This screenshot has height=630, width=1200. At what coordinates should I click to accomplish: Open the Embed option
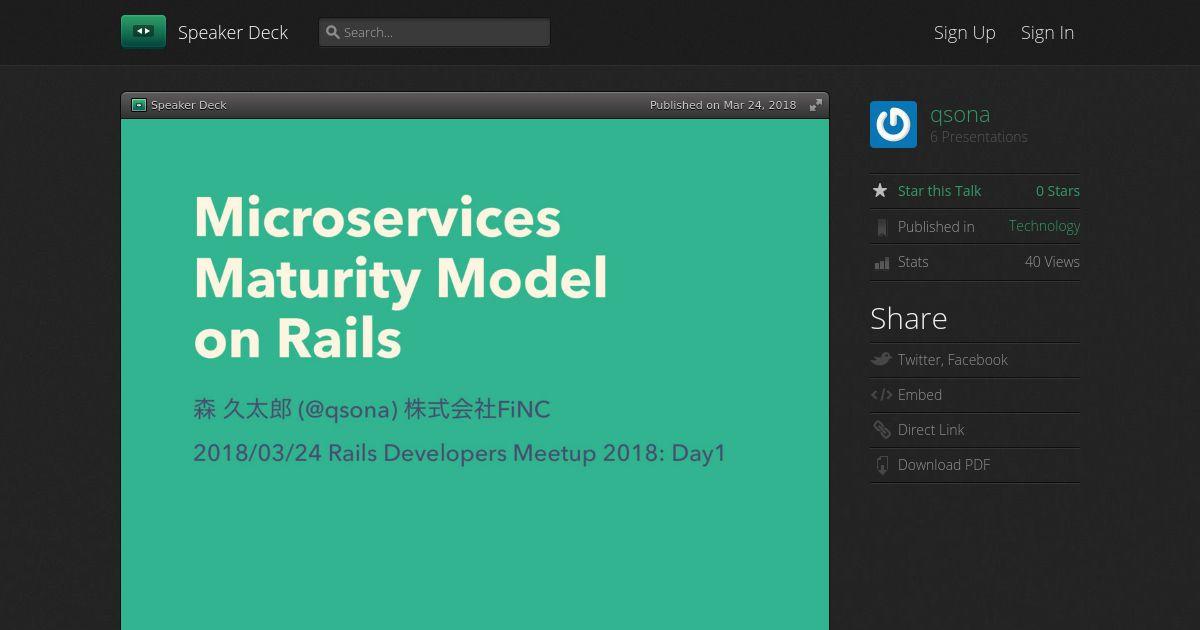point(920,395)
